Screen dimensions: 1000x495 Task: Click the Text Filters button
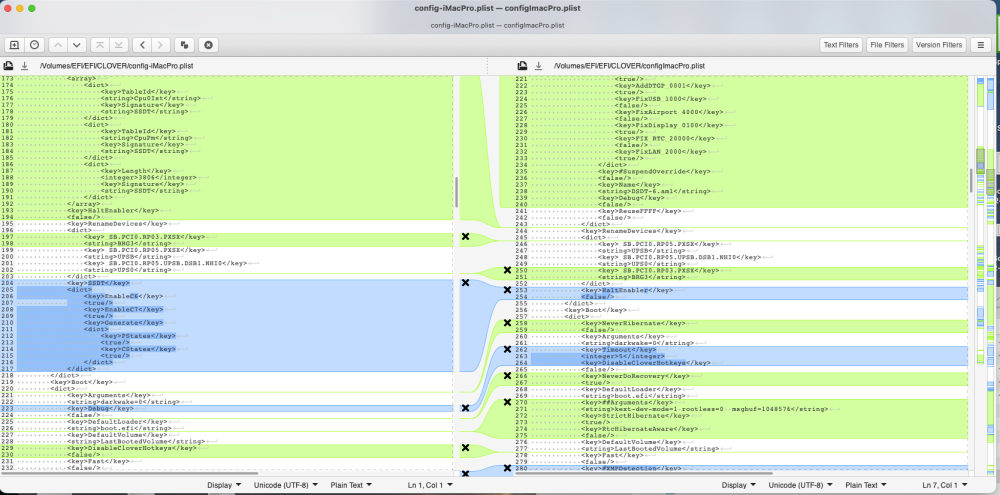pos(840,45)
